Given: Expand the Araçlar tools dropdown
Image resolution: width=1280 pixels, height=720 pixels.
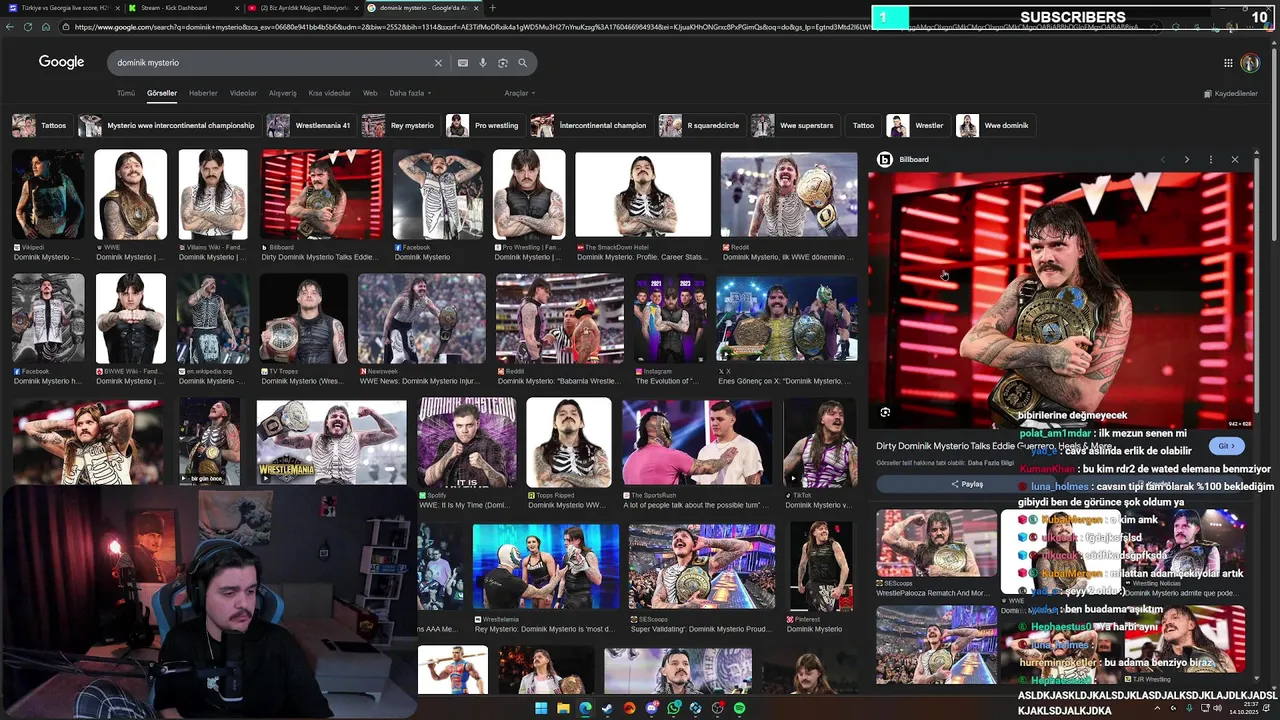Looking at the screenshot, I should pyautogui.click(x=520, y=93).
